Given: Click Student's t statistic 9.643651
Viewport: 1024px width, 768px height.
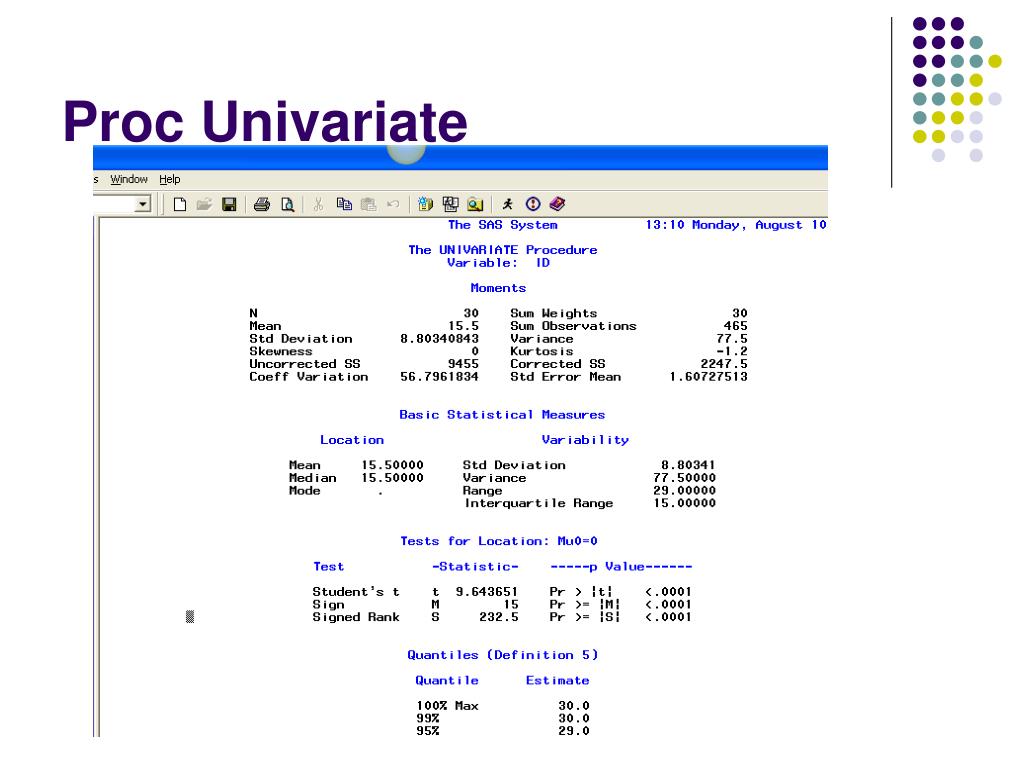Looking at the screenshot, I should pos(487,592).
